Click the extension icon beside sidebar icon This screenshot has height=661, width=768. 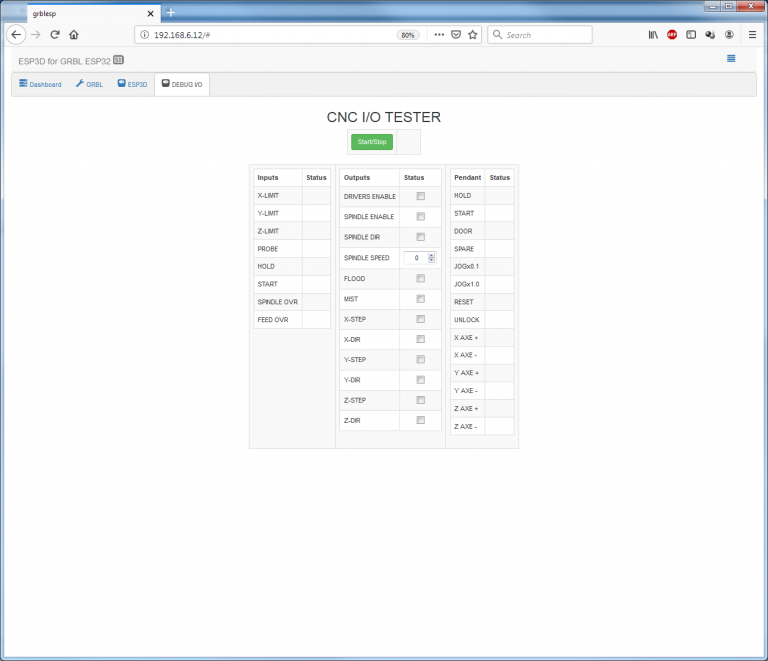click(x=710, y=35)
